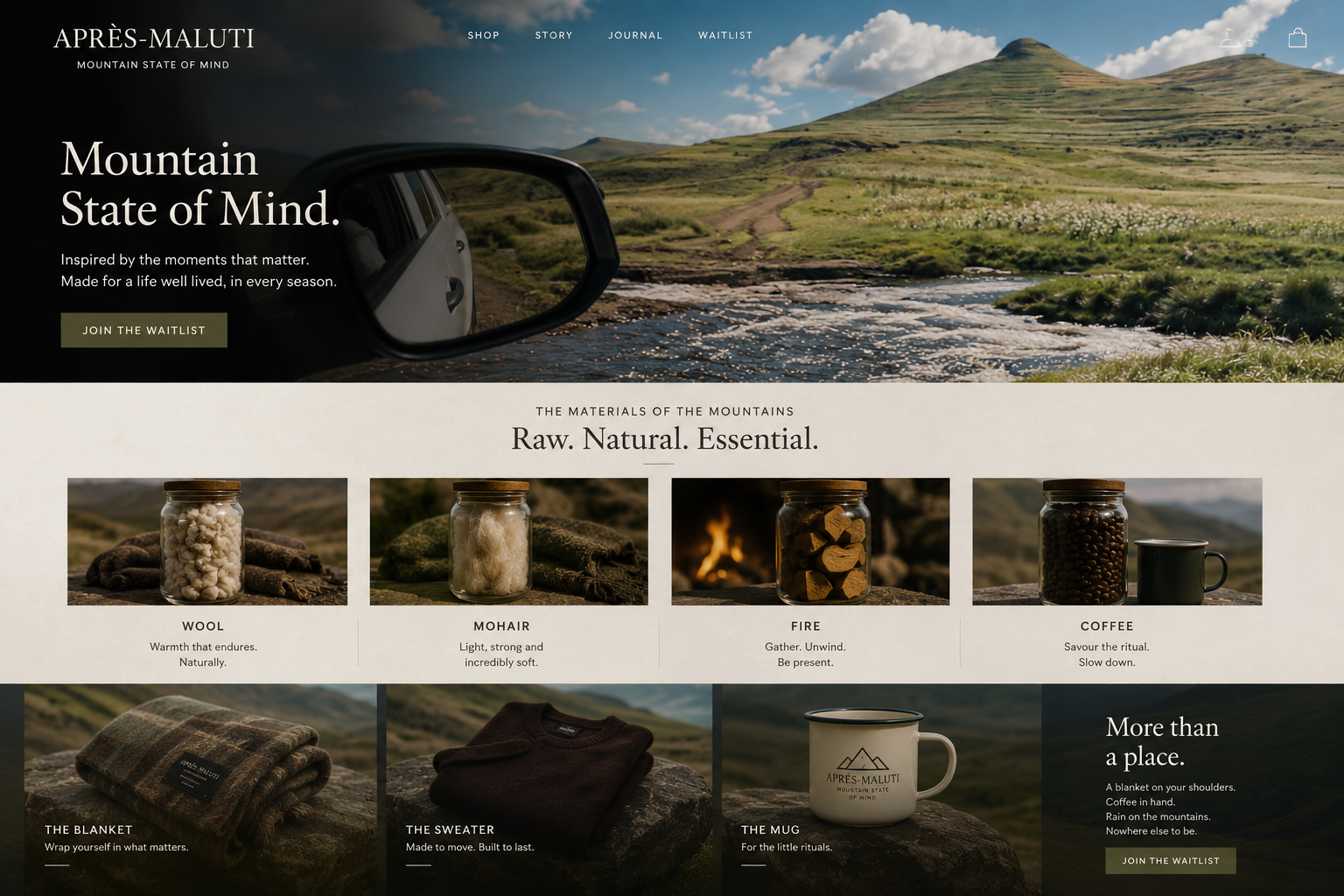1344x896 pixels.
Task: Click 'Wrap yourself in what matters.' caption
Action: [x=116, y=847]
